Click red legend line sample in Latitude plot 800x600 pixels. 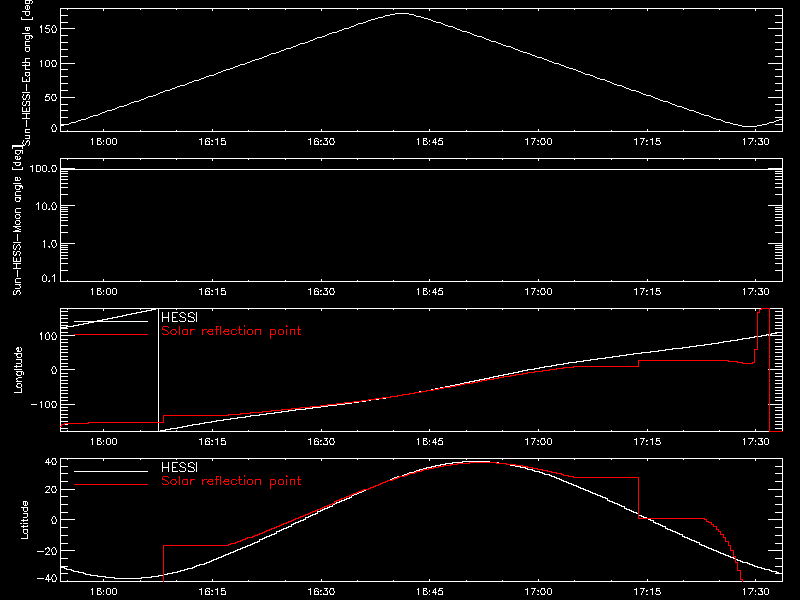[x=111, y=485]
